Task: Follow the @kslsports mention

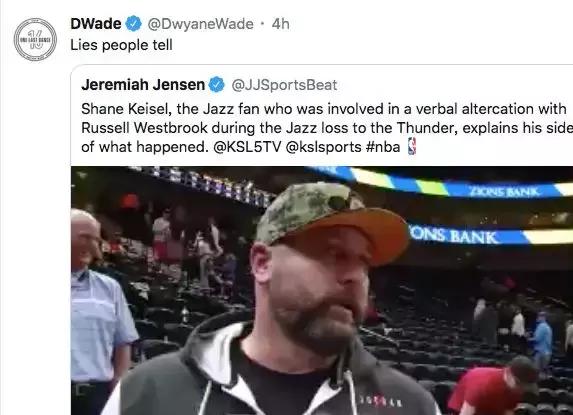Action: point(323,147)
